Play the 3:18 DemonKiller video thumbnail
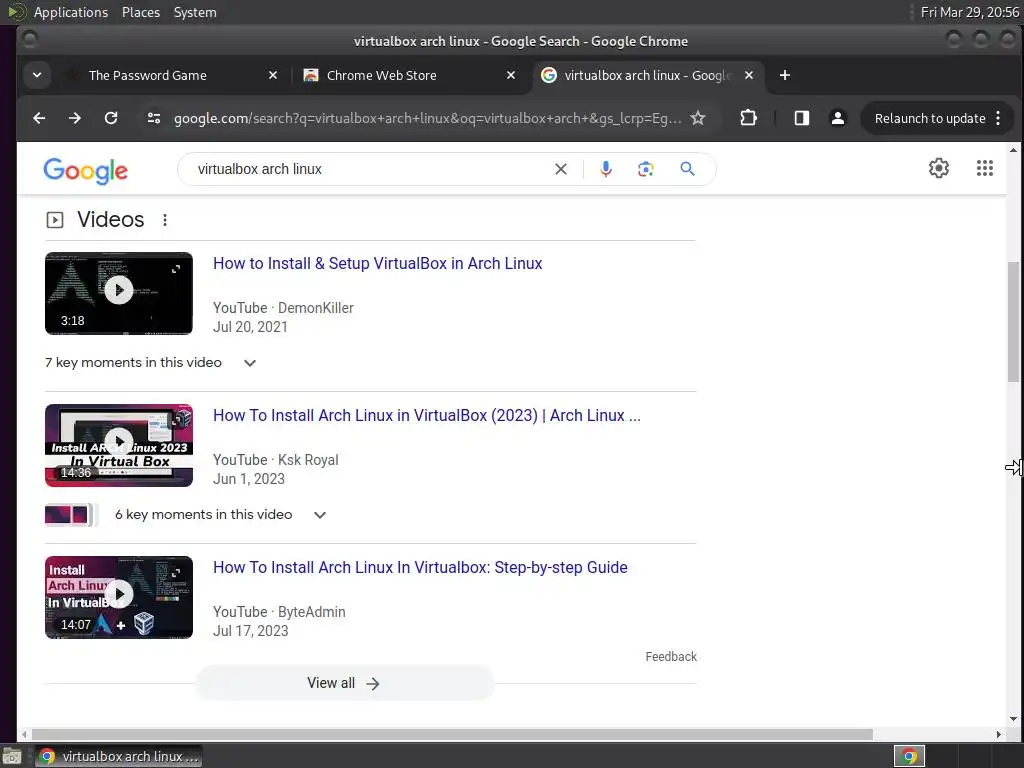This screenshot has width=1024, height=768. (x=119, y=293)
